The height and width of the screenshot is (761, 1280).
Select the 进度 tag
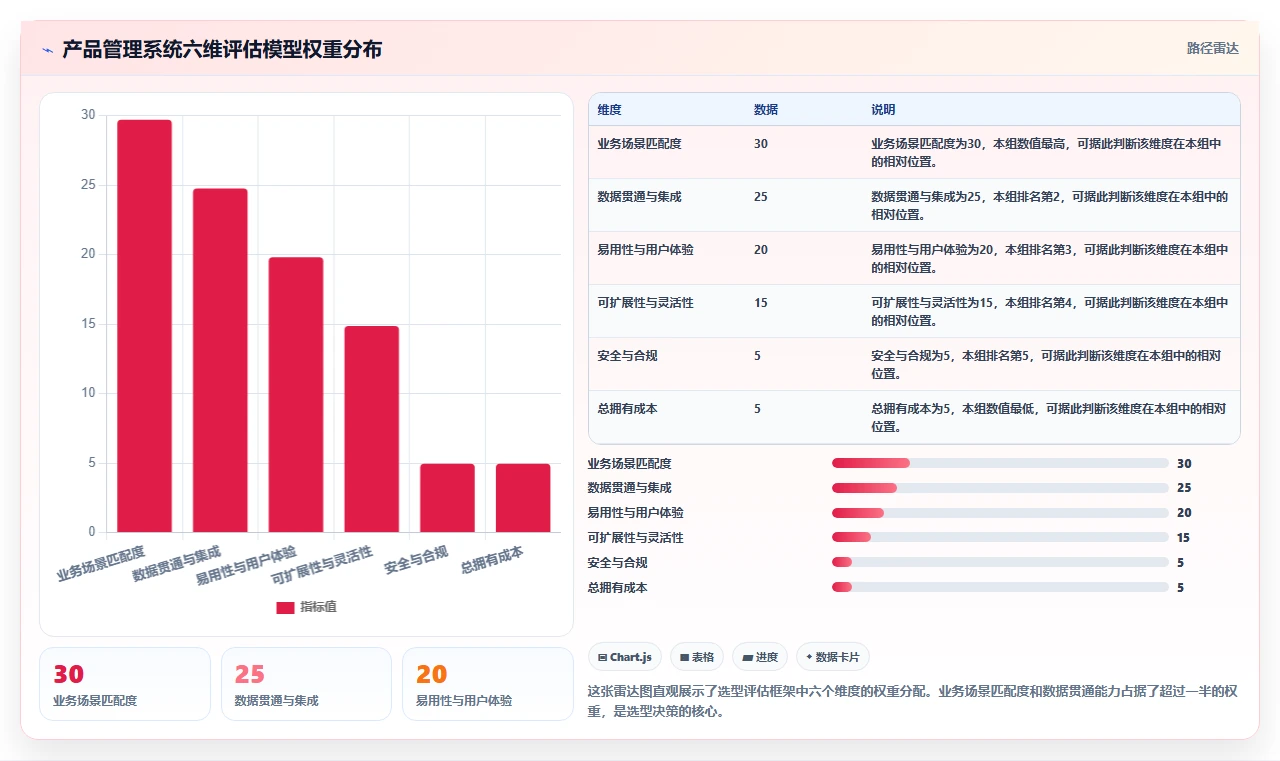[760, 657]
